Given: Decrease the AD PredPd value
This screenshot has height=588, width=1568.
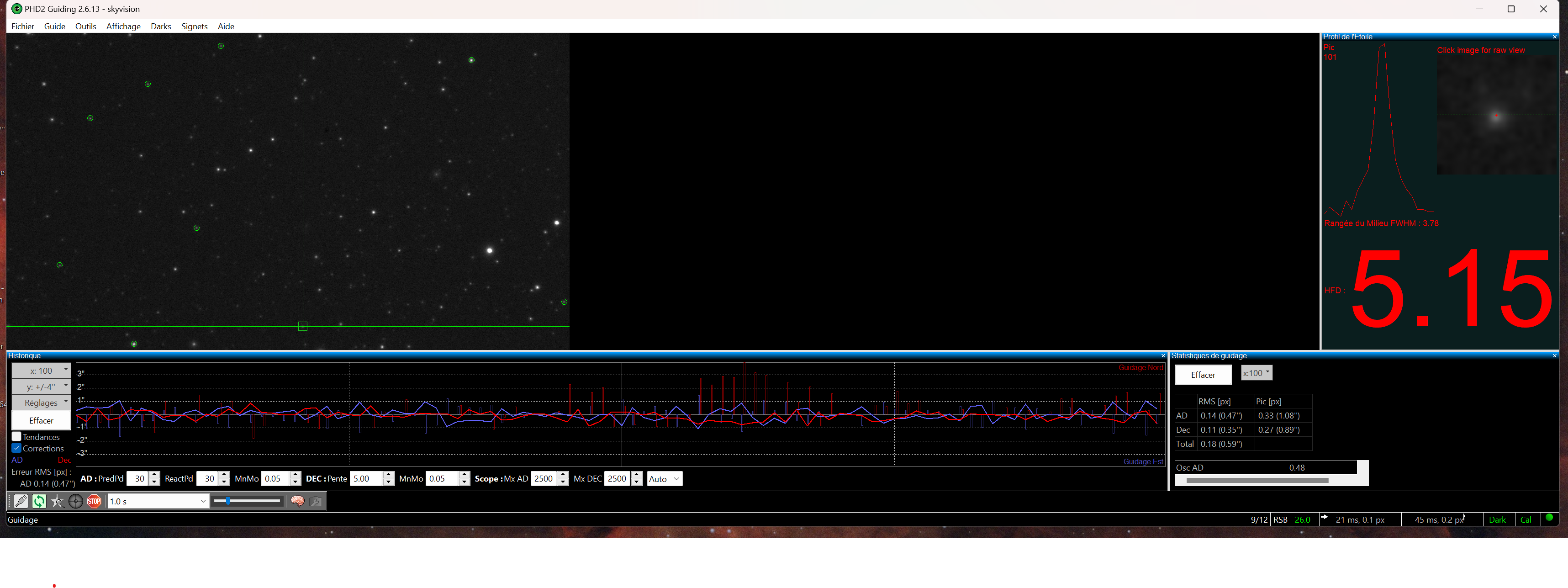Looking at the screenshot, I should coord(155,482).
